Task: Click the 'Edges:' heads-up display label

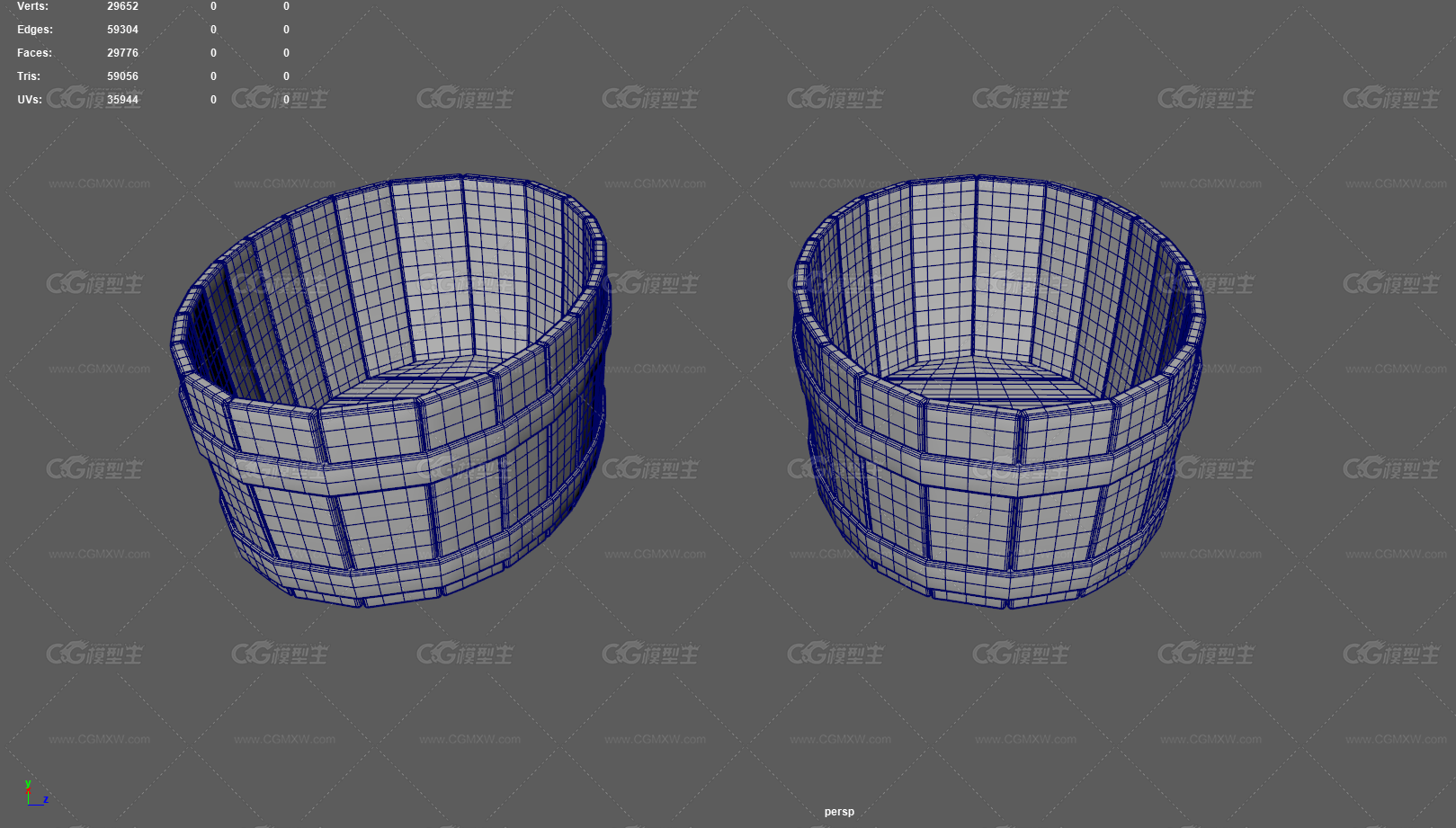Action: (35, 30)
